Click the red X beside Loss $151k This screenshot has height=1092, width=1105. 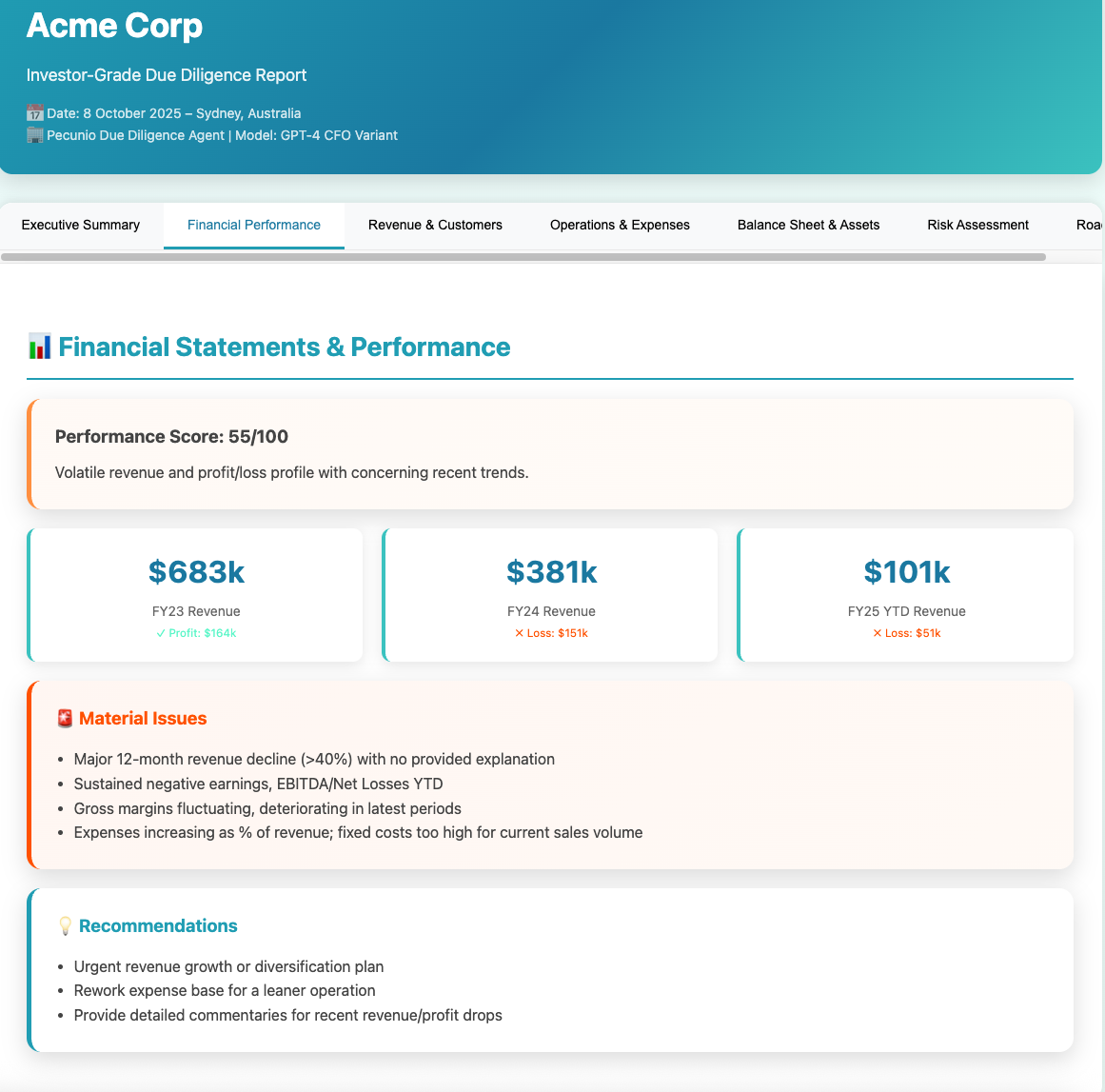pos(519,633)
